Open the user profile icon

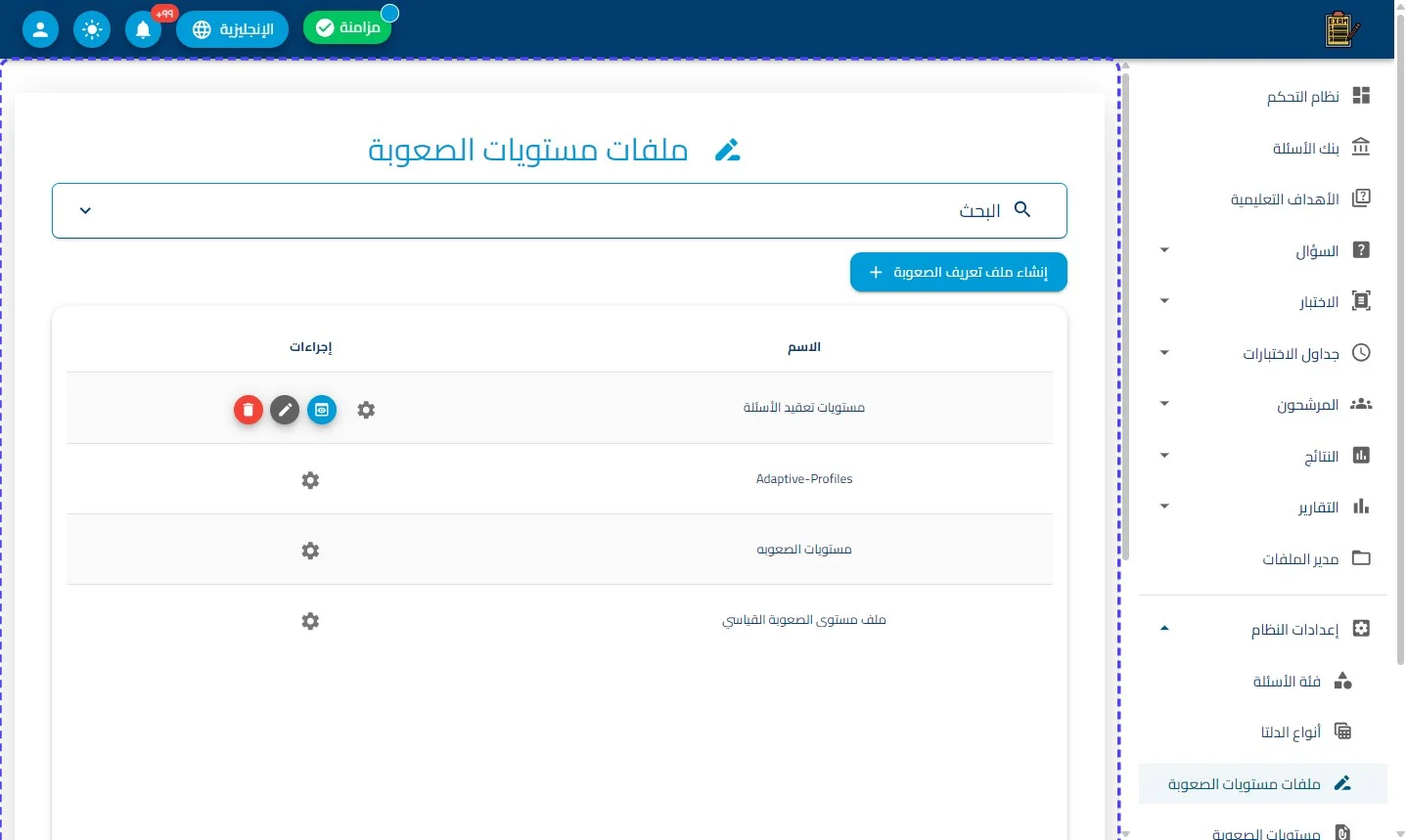click(x=40, y=29)
